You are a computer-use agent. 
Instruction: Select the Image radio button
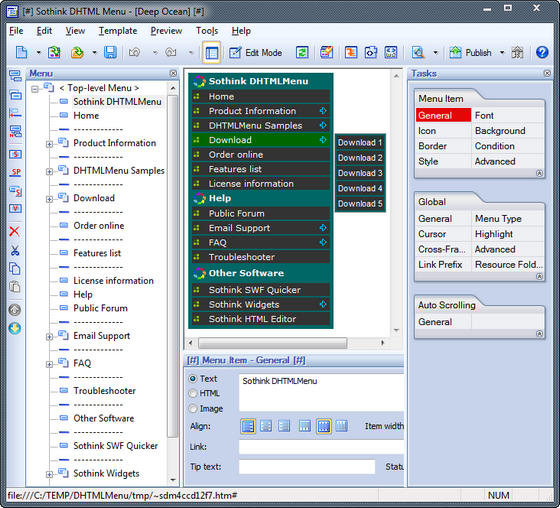click(193, 408)
